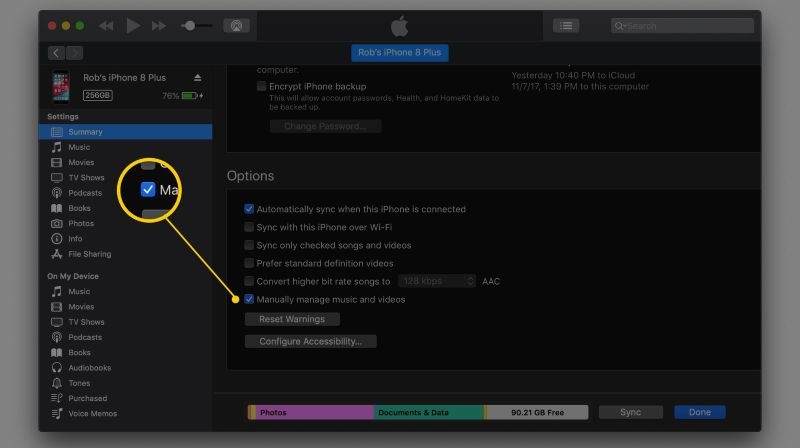The image size is (800, 448).
Task: Select Podcasts under Settings
Action: [85, 193]
